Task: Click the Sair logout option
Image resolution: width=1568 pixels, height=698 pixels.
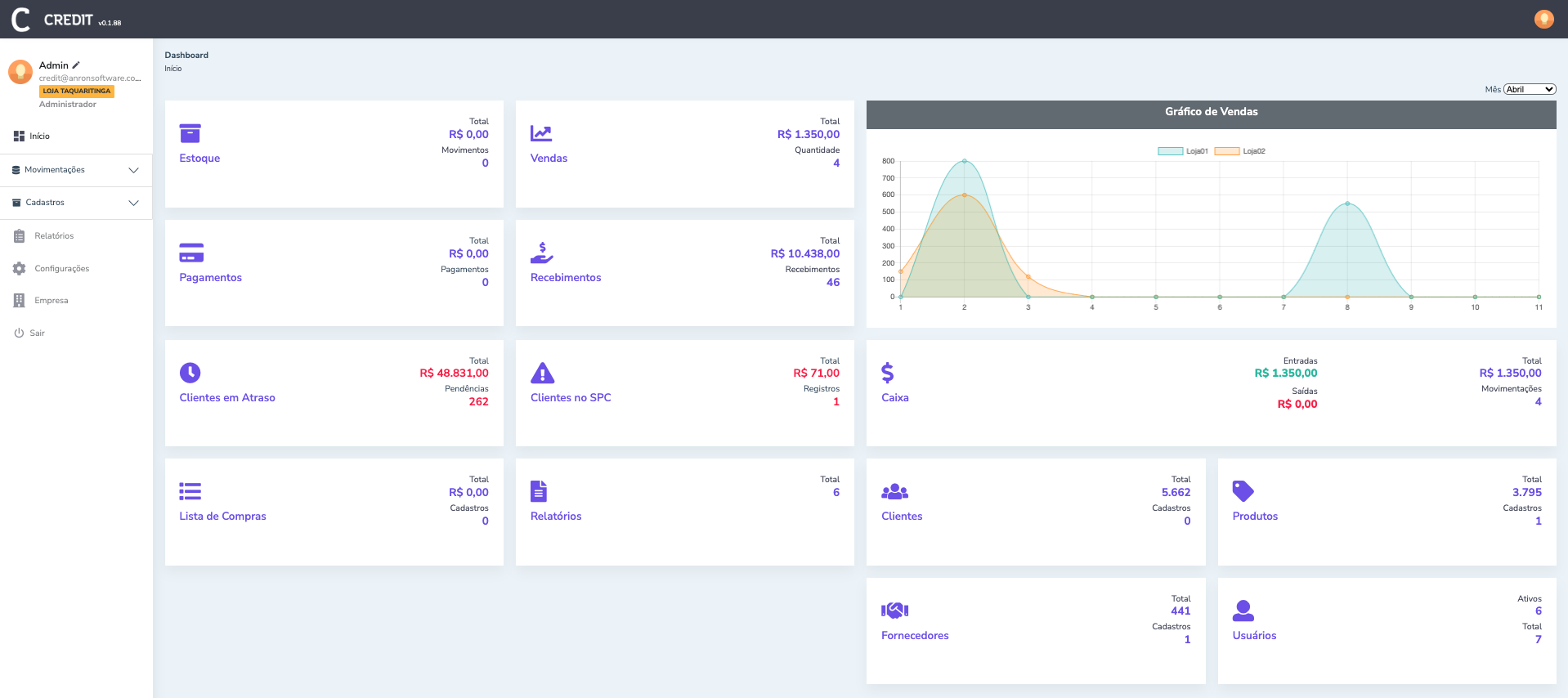Action: [x=37, y=333]
